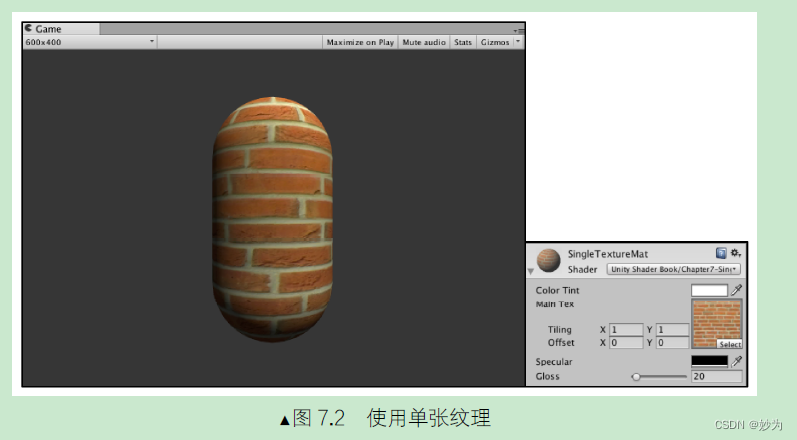Click the Offset Y field
797x440 pixels.
click(x=672, y=343)
